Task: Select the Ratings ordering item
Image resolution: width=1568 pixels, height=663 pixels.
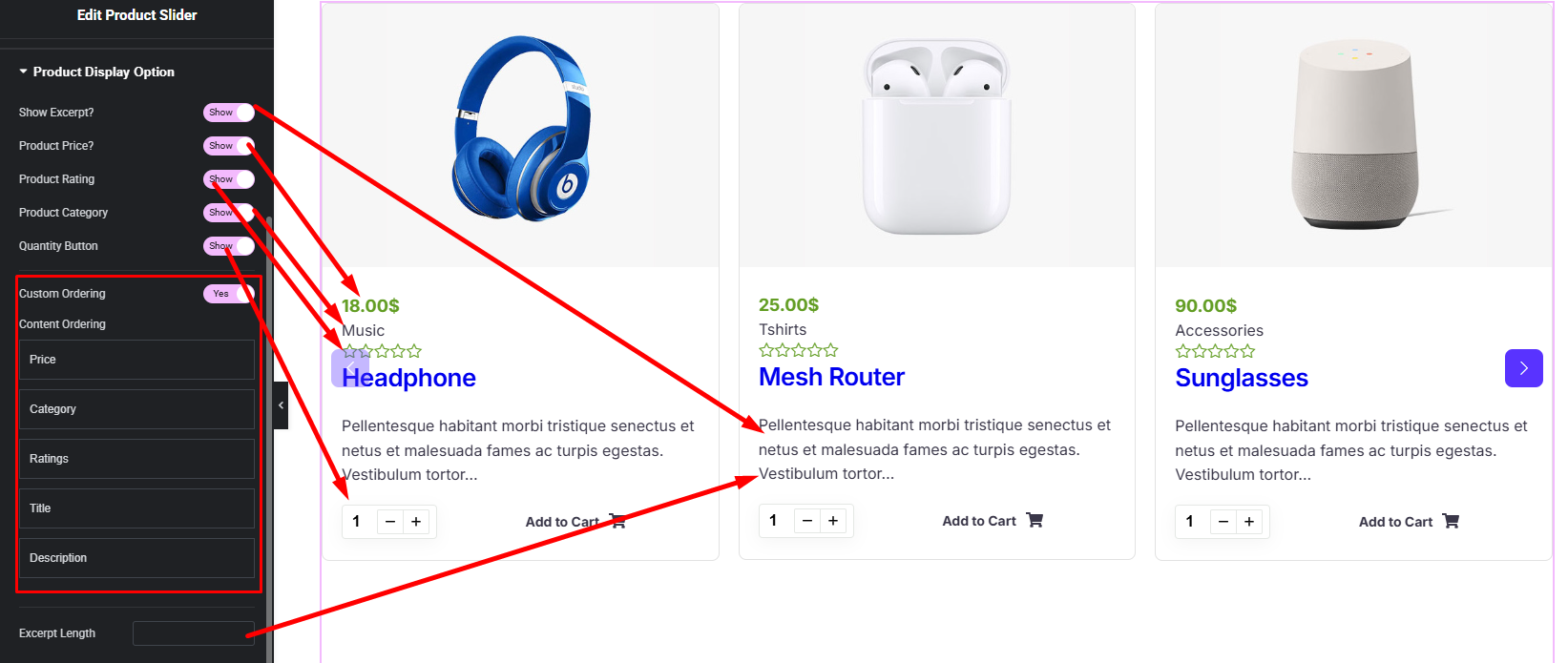Action: point(136,459)
